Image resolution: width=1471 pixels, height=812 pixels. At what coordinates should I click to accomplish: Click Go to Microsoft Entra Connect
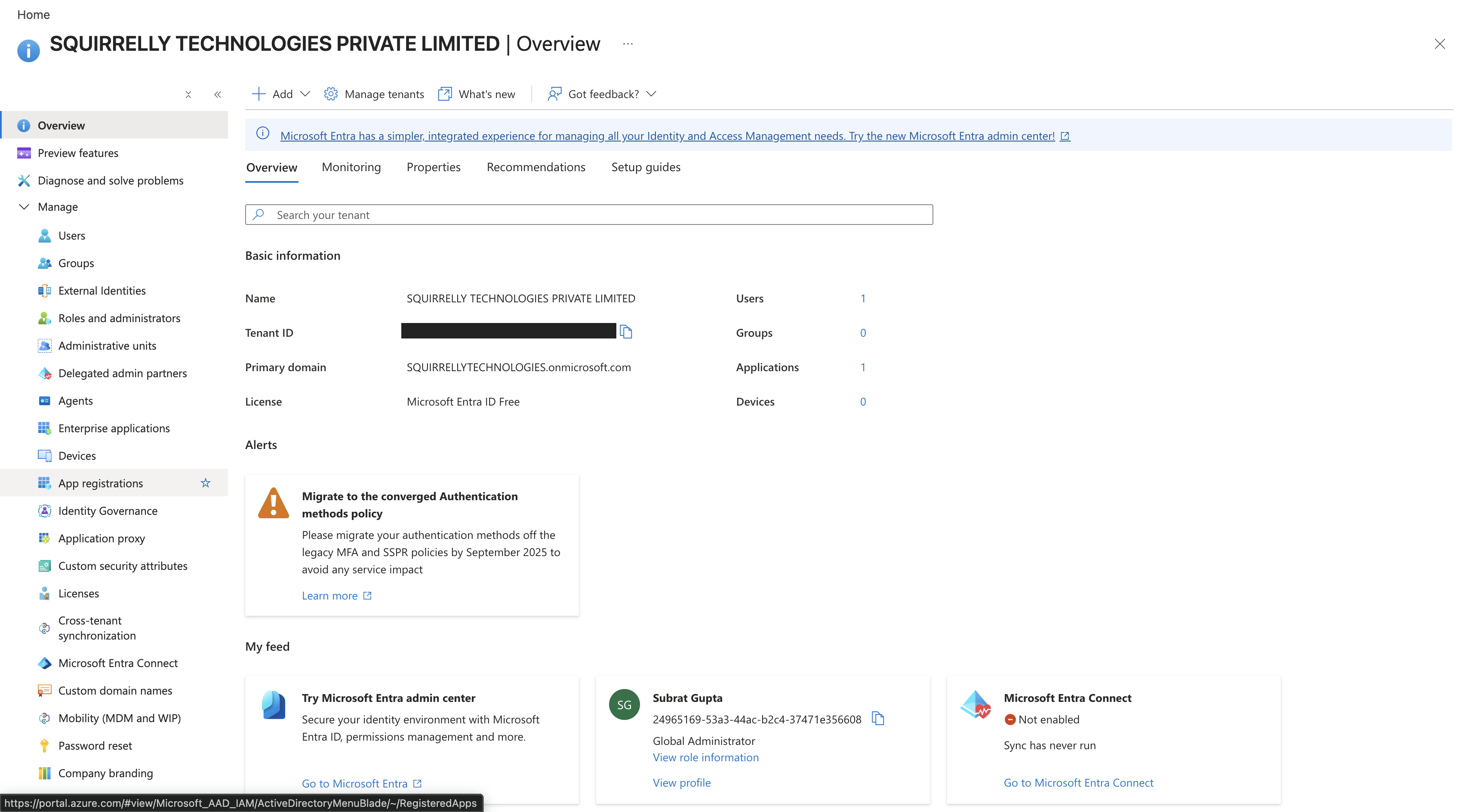click(x=1078, y=783)
